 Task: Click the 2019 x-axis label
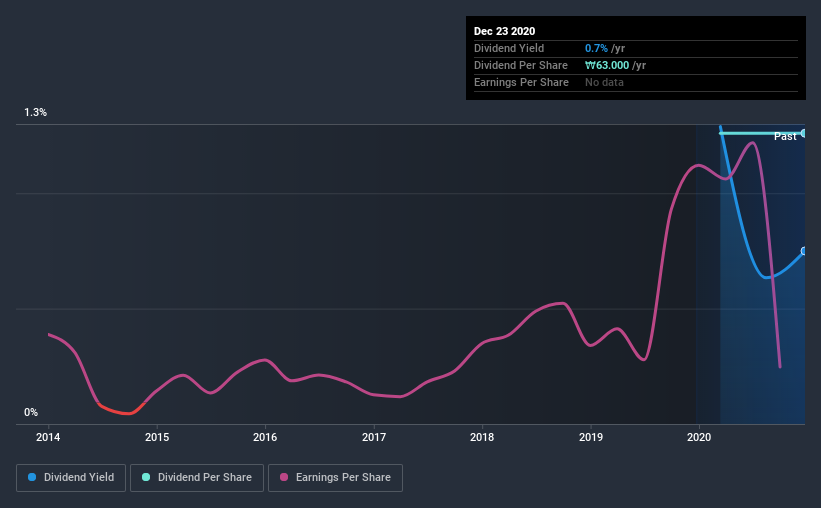click(591, 437)
